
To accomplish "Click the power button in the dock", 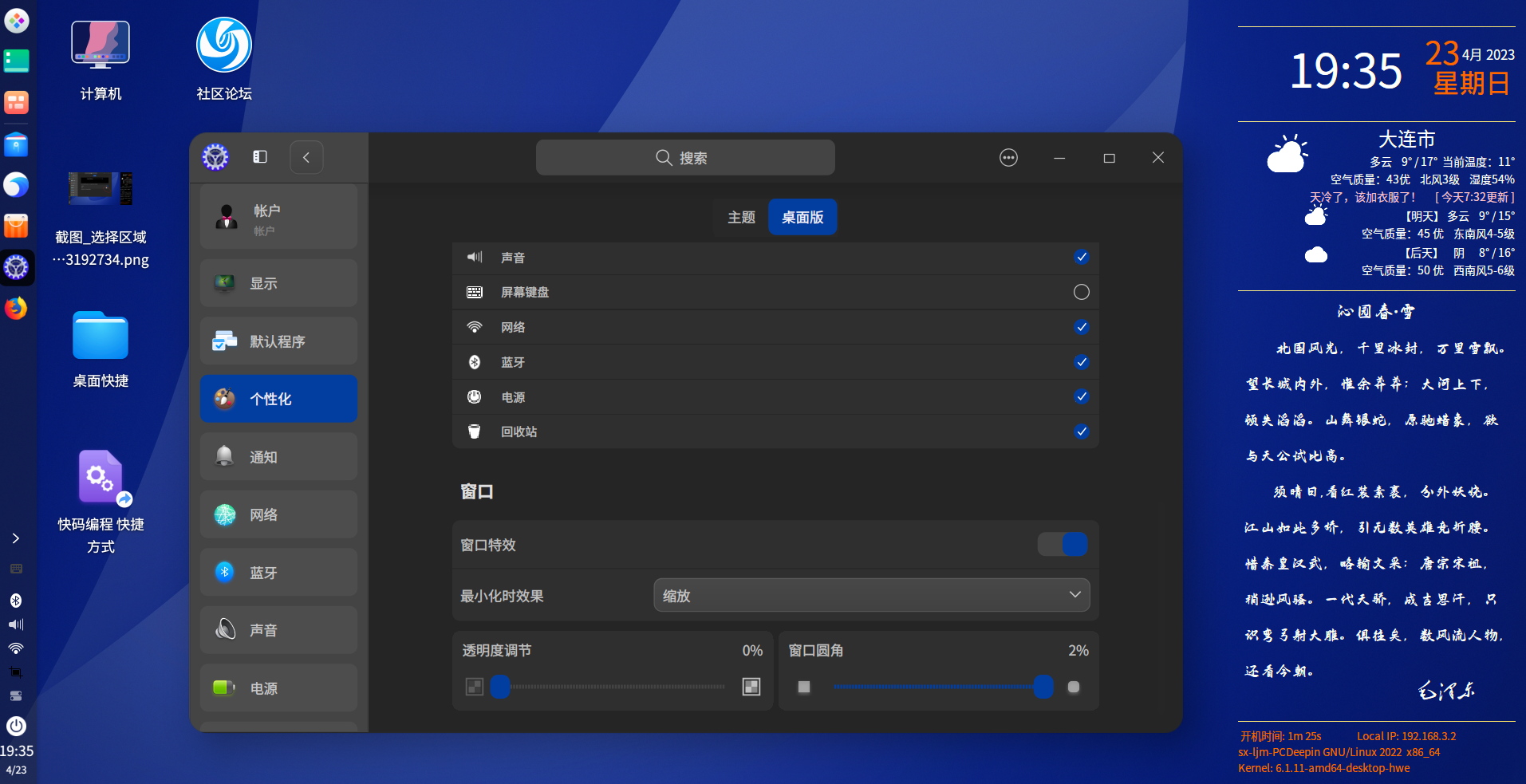I will [x=16, y=726].
